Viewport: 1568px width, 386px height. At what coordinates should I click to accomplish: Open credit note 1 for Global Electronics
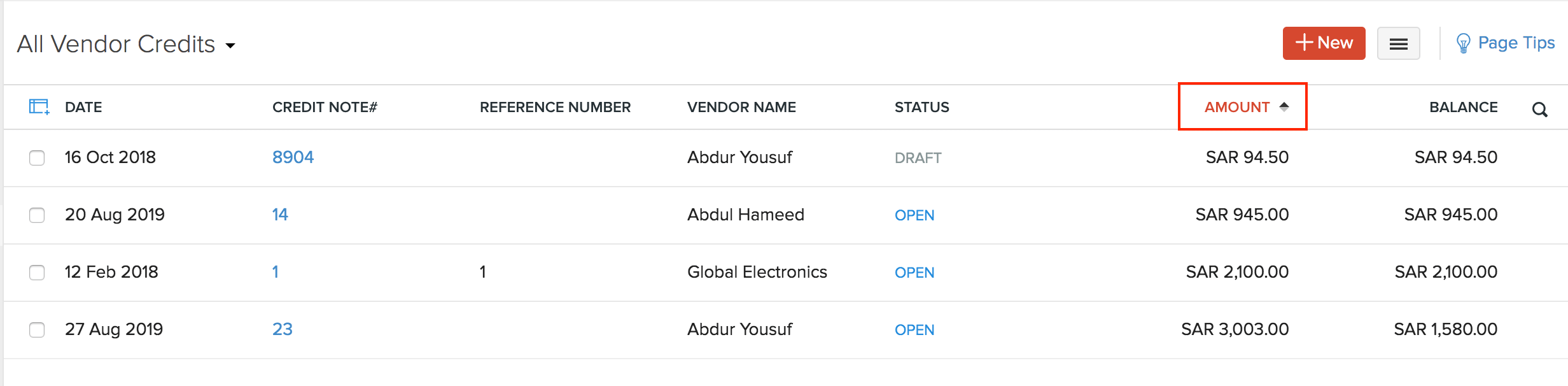(276, 272)
